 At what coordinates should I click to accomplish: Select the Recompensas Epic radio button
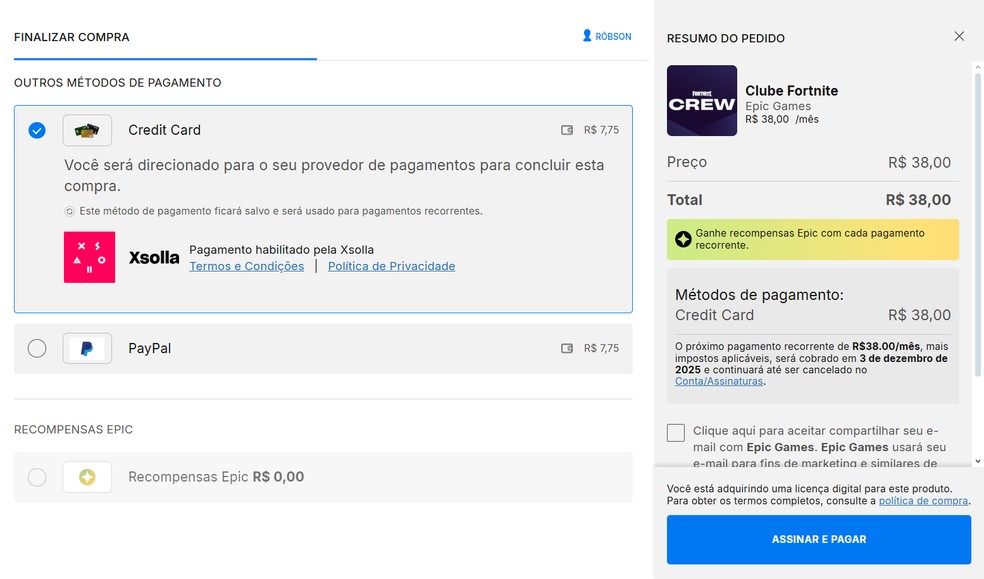tap(37, 477)
